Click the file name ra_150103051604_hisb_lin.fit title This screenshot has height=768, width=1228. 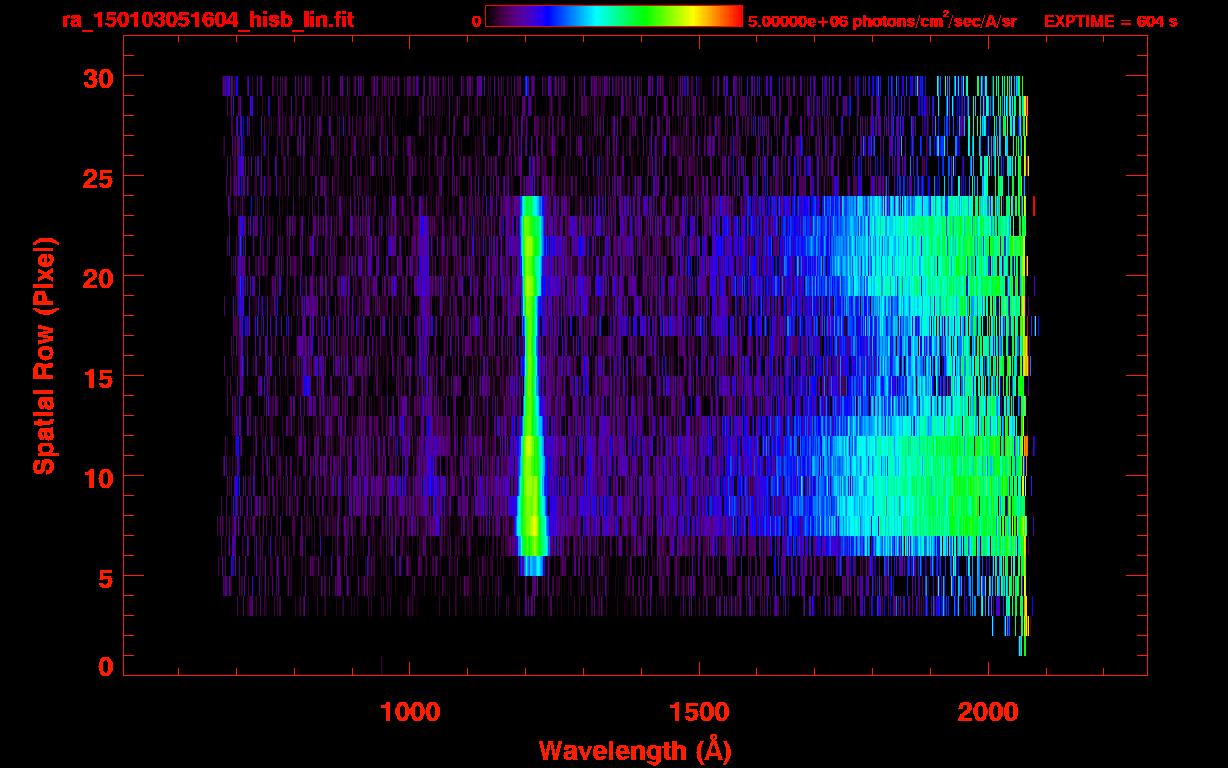point(207,20)
